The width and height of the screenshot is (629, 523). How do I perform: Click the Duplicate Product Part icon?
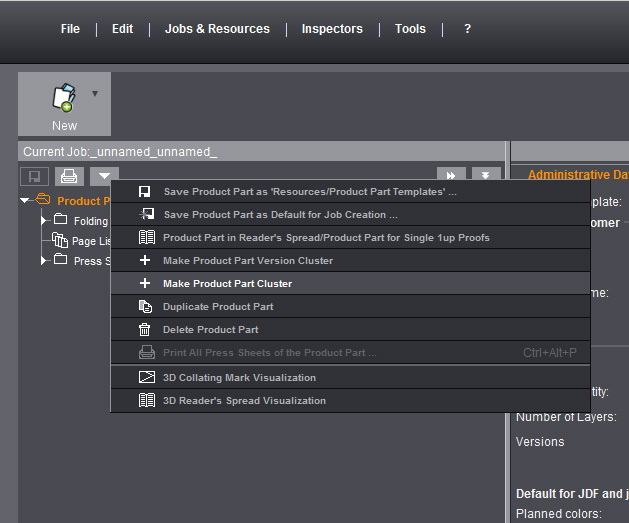point(145,307)
